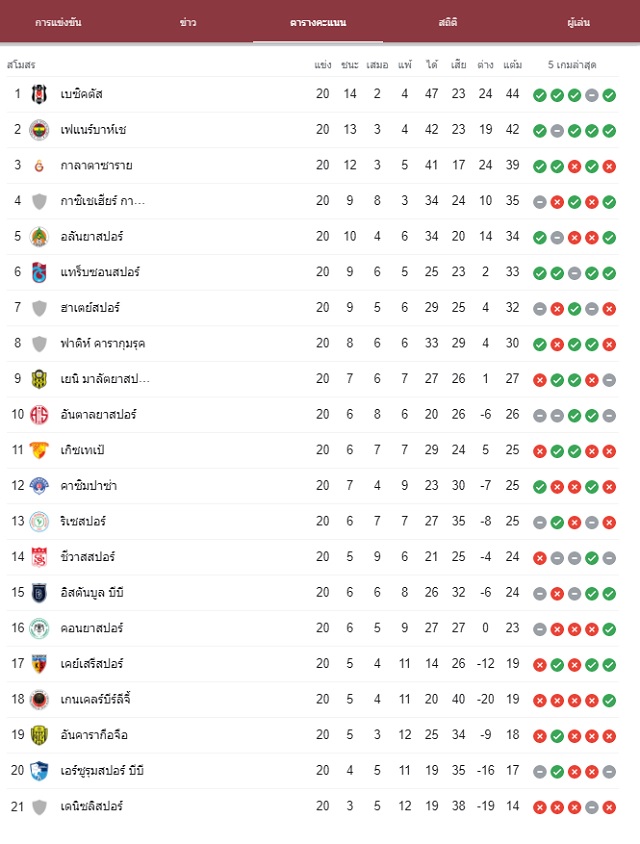Click the Ankaragücü logo in row 19

pos(39,735)
